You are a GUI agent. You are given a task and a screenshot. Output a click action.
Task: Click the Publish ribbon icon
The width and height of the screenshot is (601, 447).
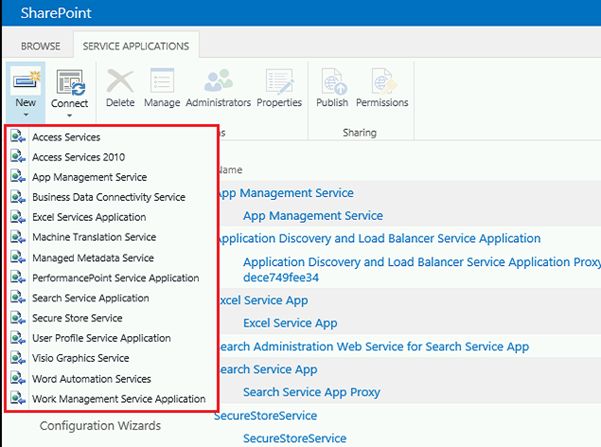[x=332, y=82]
